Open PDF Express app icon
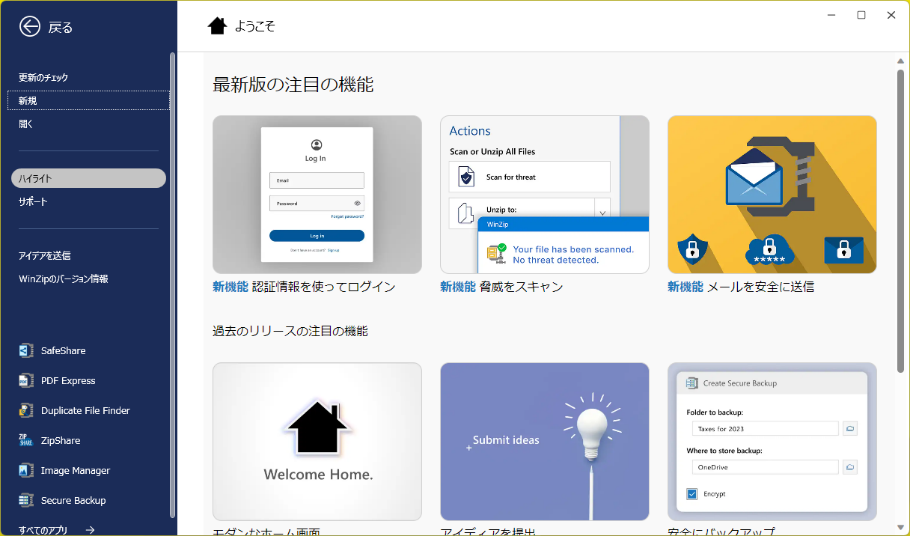The height and width of the screenshot is (536, 910). (x=26, y=381)
